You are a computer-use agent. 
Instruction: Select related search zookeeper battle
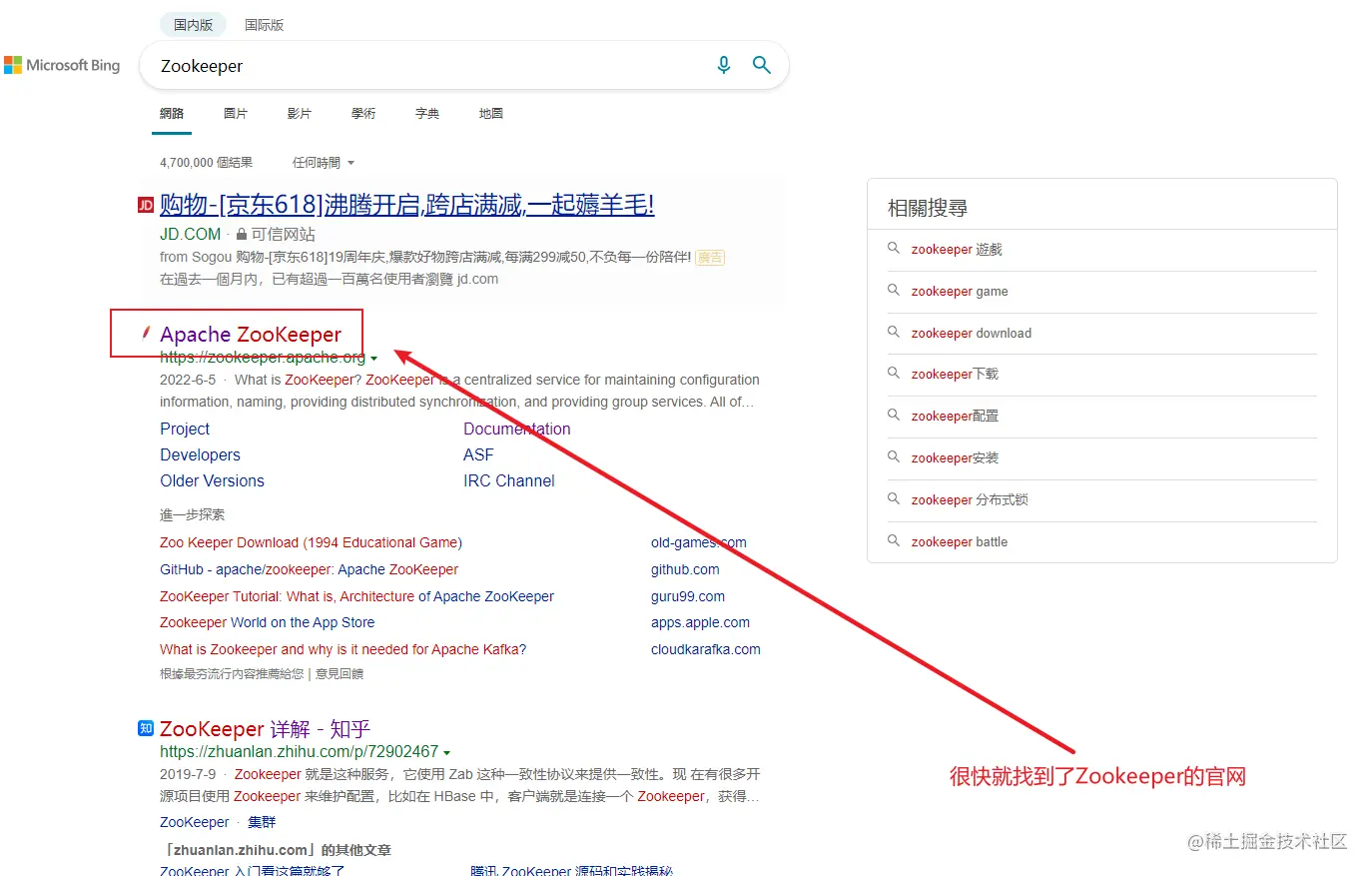960,542
